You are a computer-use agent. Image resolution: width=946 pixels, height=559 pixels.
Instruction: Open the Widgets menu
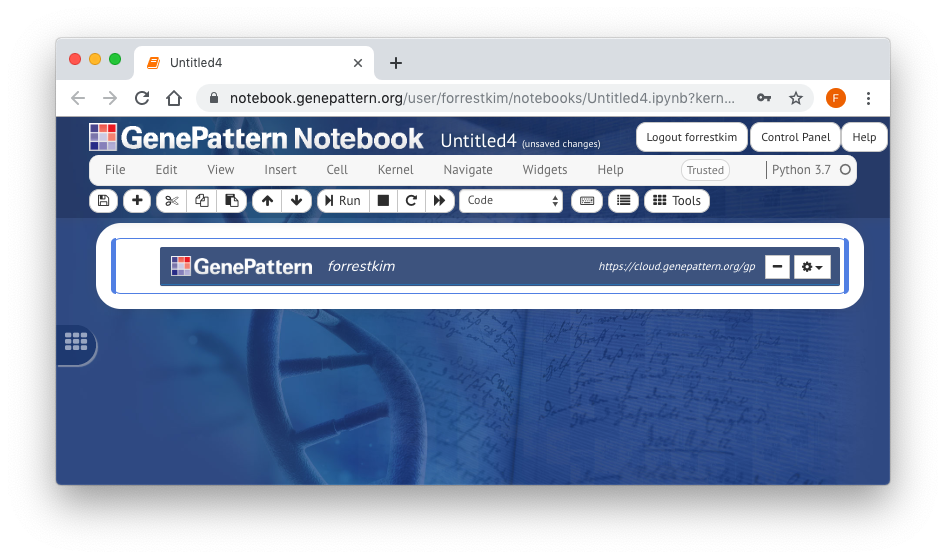545,170
